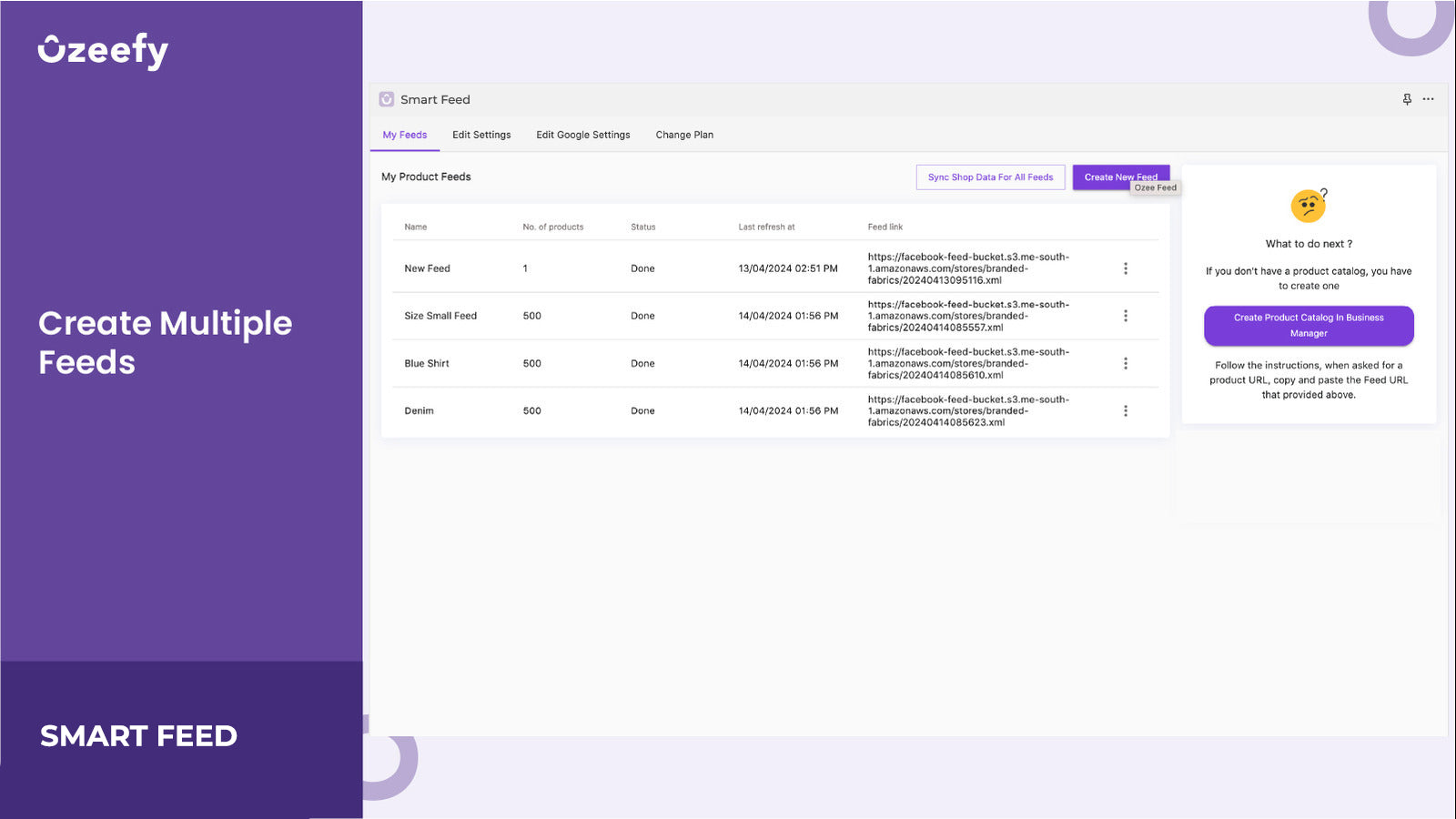The height and width of the screenshot is (819, 1456).
Task: Click the Name column header
Action: [414, 227]
